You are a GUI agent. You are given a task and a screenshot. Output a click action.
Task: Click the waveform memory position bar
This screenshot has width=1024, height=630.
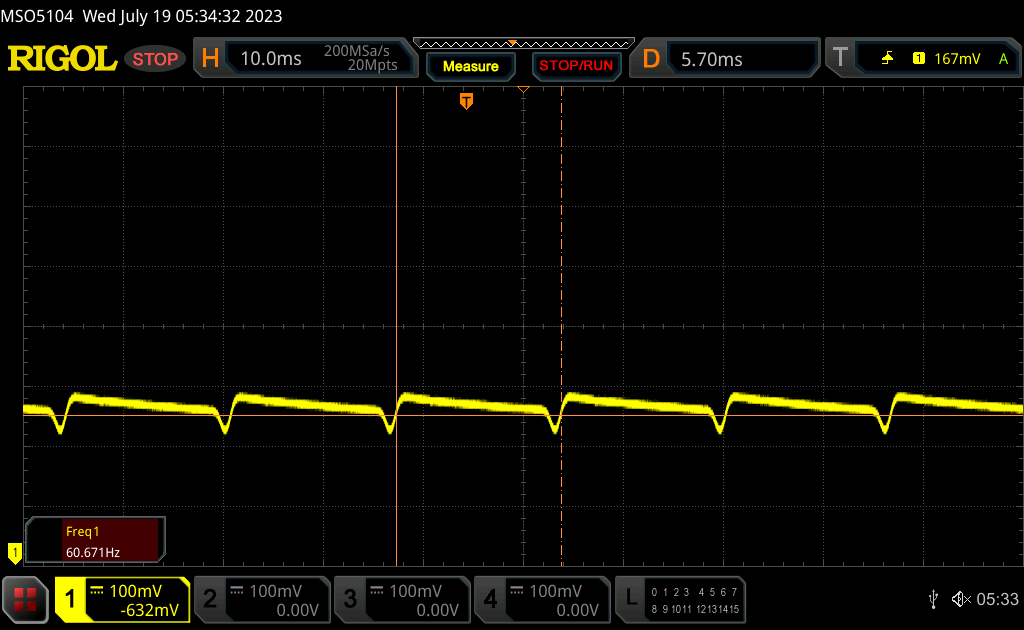(523, 44)
